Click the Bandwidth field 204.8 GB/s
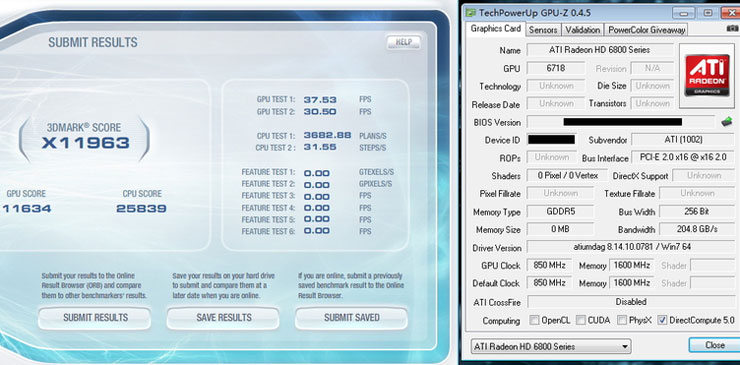 coord(697,229)
